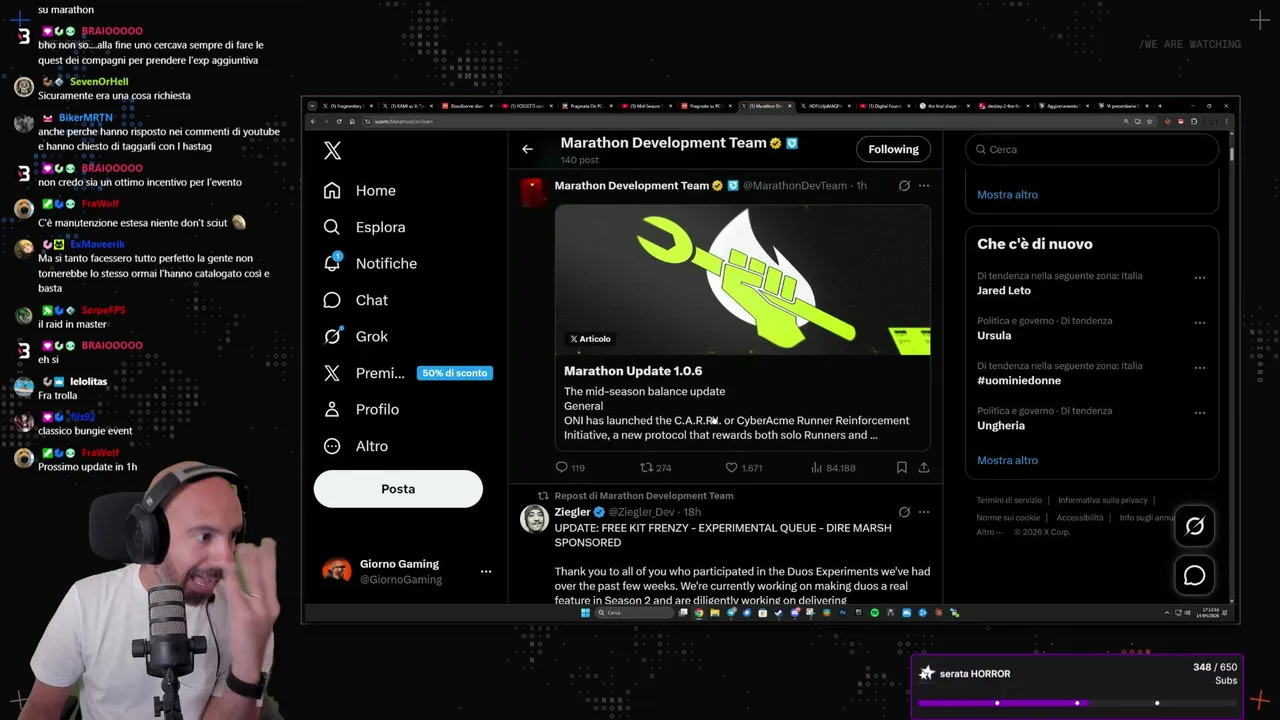1280x720 pixels.
Task: Bookmark the Marathon Update post
Action: coord(902,467)
